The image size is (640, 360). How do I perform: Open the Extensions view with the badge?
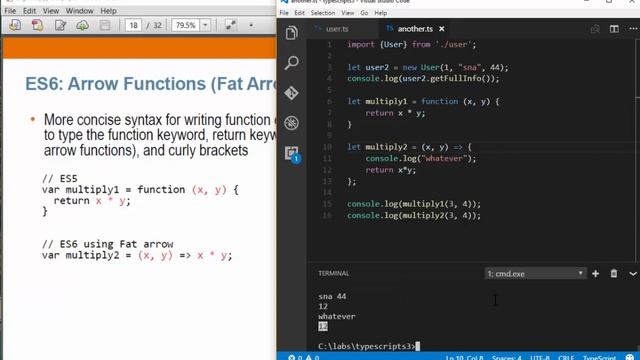pyautogui.click(x=292, y=154)
